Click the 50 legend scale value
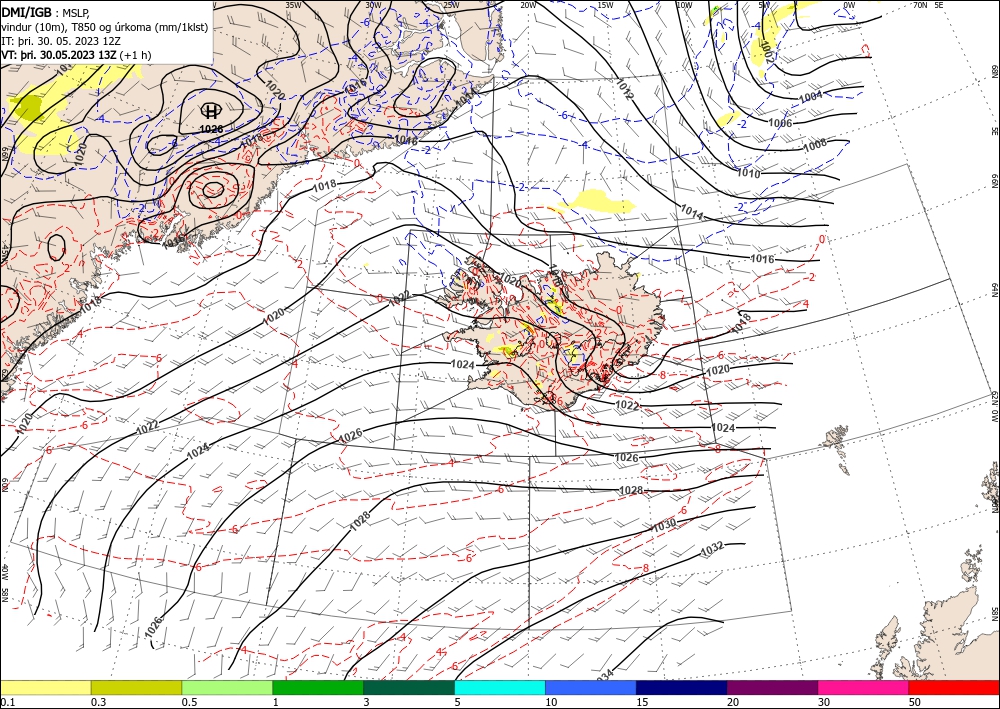This screenshot has width=1000, height=709. 915,702
